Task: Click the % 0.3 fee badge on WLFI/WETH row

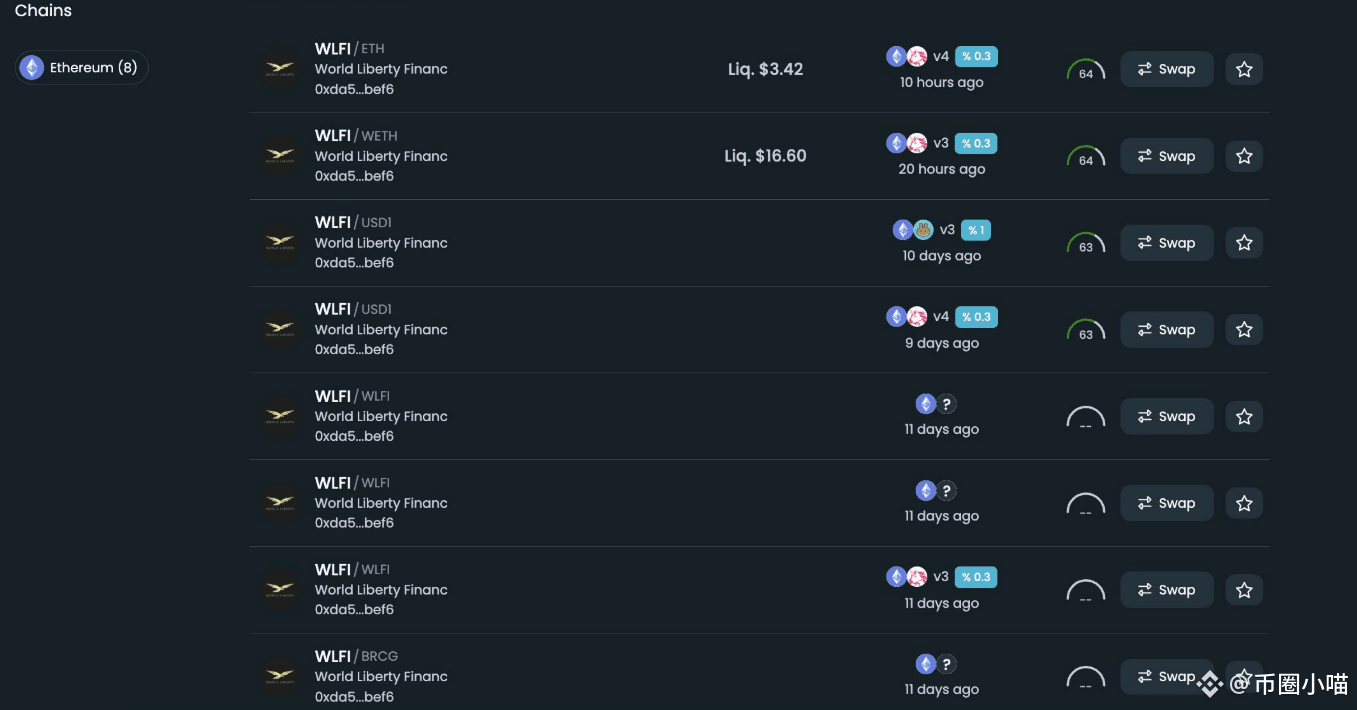Action: [x=976, y=143]
